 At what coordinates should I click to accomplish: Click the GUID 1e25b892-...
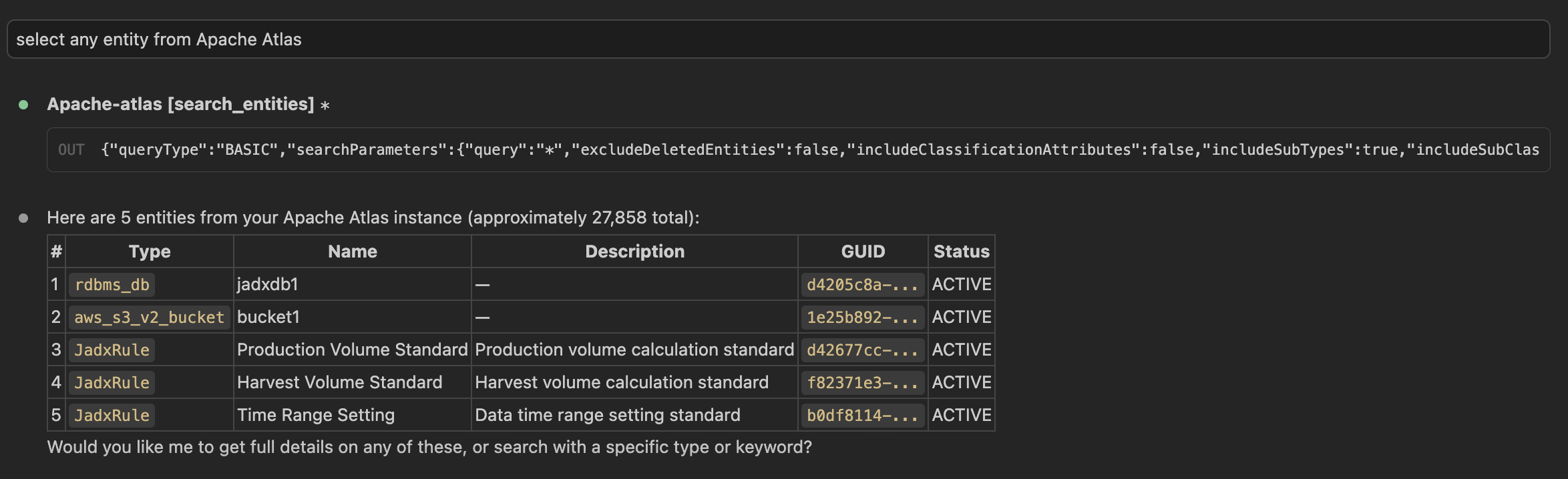coord(862,318)
